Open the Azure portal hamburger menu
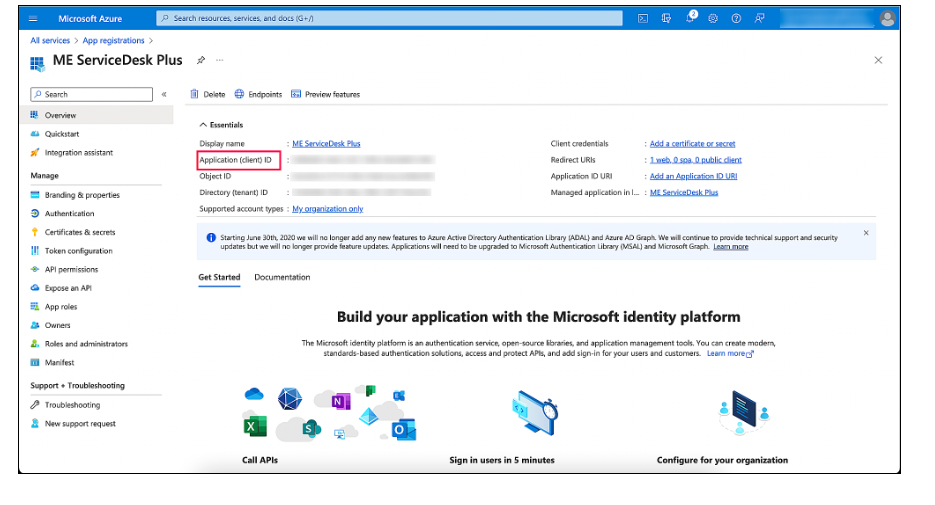The width and height of the screenshot is (935, 505). (x=32, y=18)
